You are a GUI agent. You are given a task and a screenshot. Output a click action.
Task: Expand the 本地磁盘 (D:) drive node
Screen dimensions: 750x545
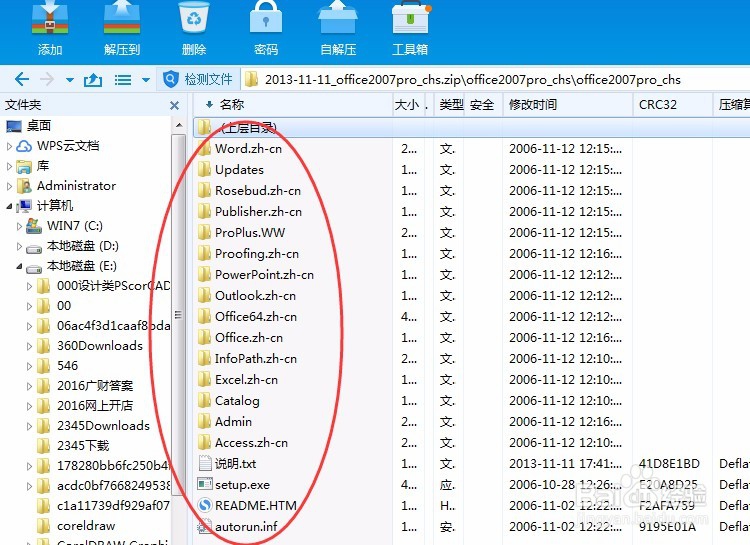click(x=19, y=246)
